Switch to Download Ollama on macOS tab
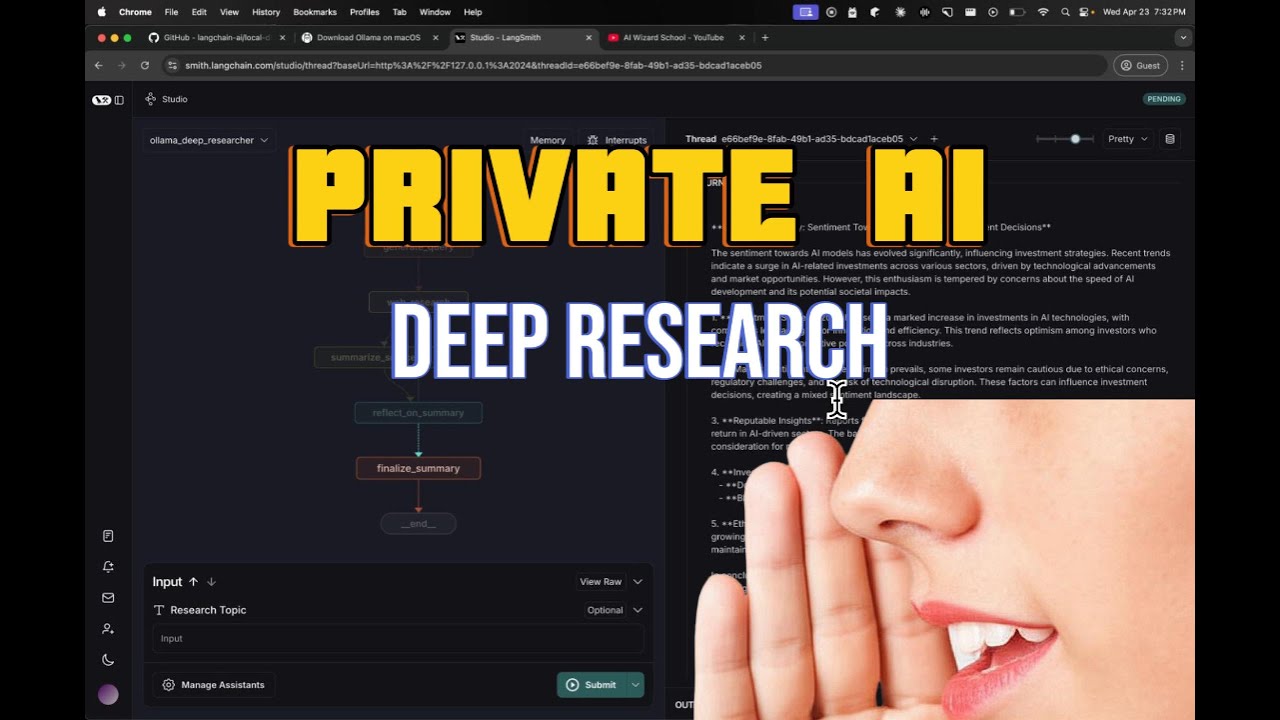This screenshot has width=1280, height=720. coord(369,37)
